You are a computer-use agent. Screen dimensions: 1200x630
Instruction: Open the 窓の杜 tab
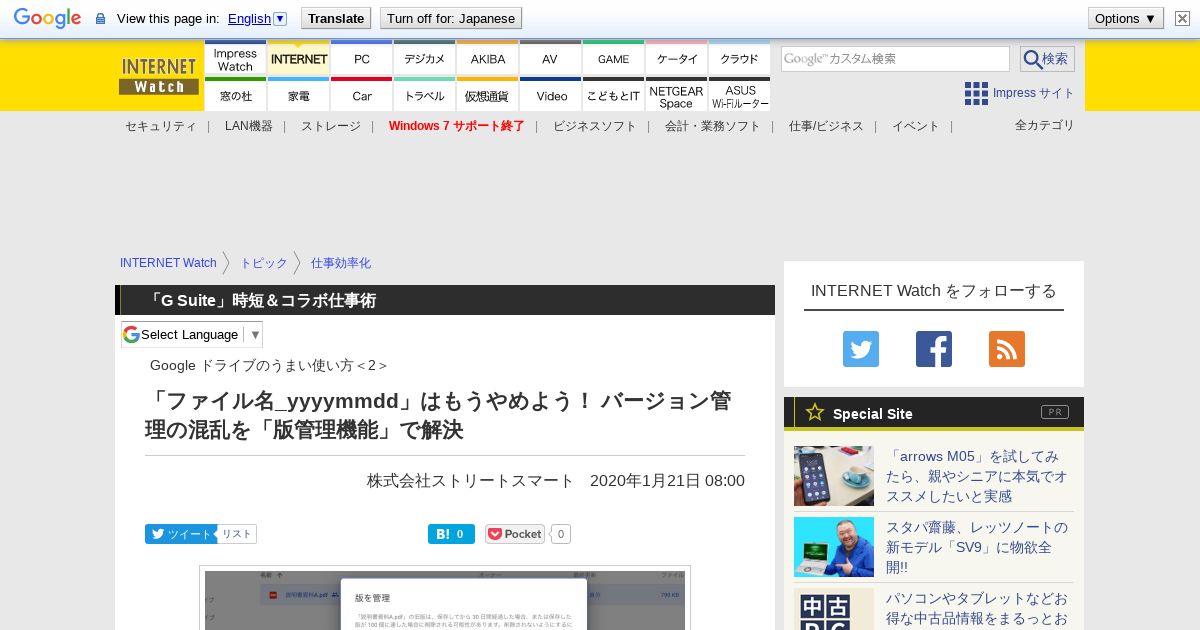[x=235, y=95]
